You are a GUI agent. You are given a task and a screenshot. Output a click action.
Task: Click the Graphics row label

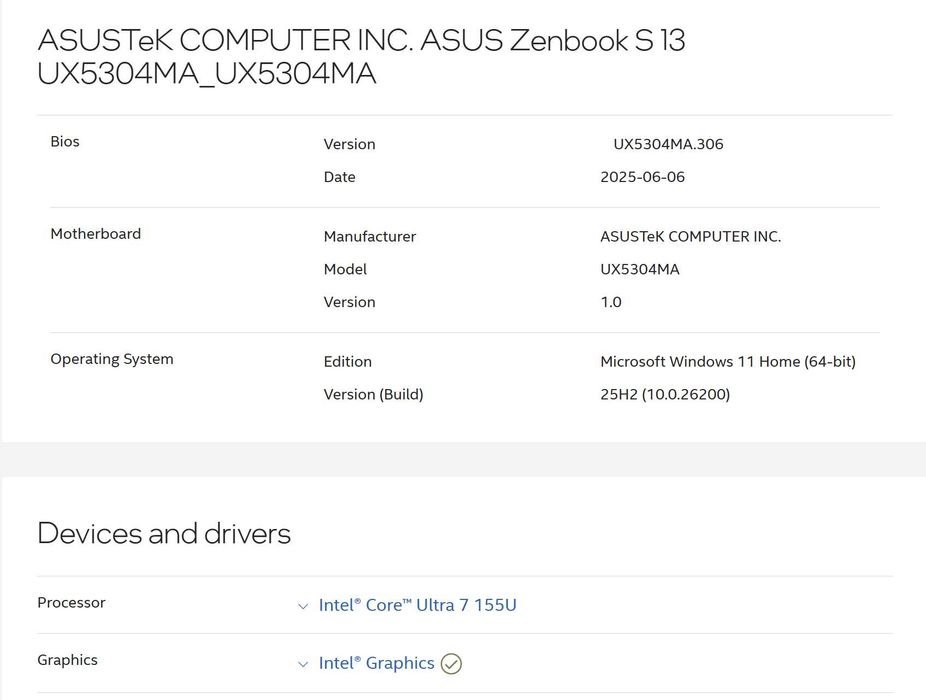point(67,660)
